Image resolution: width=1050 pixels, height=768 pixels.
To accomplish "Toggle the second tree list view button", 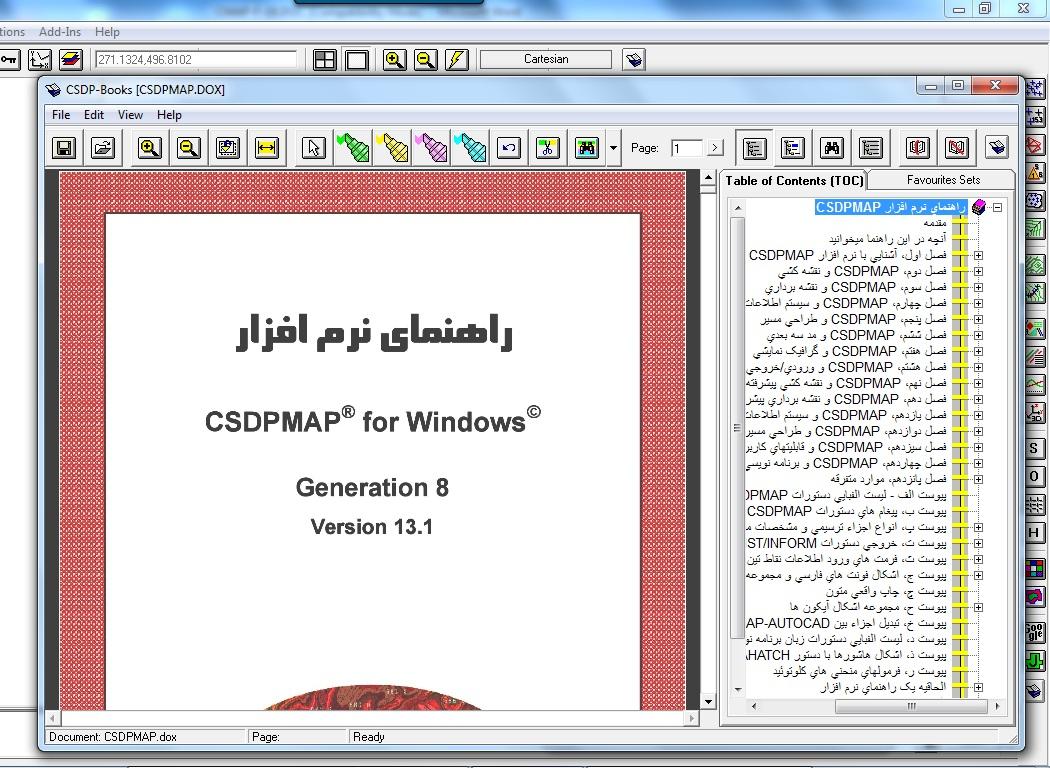I will (793, 148).
